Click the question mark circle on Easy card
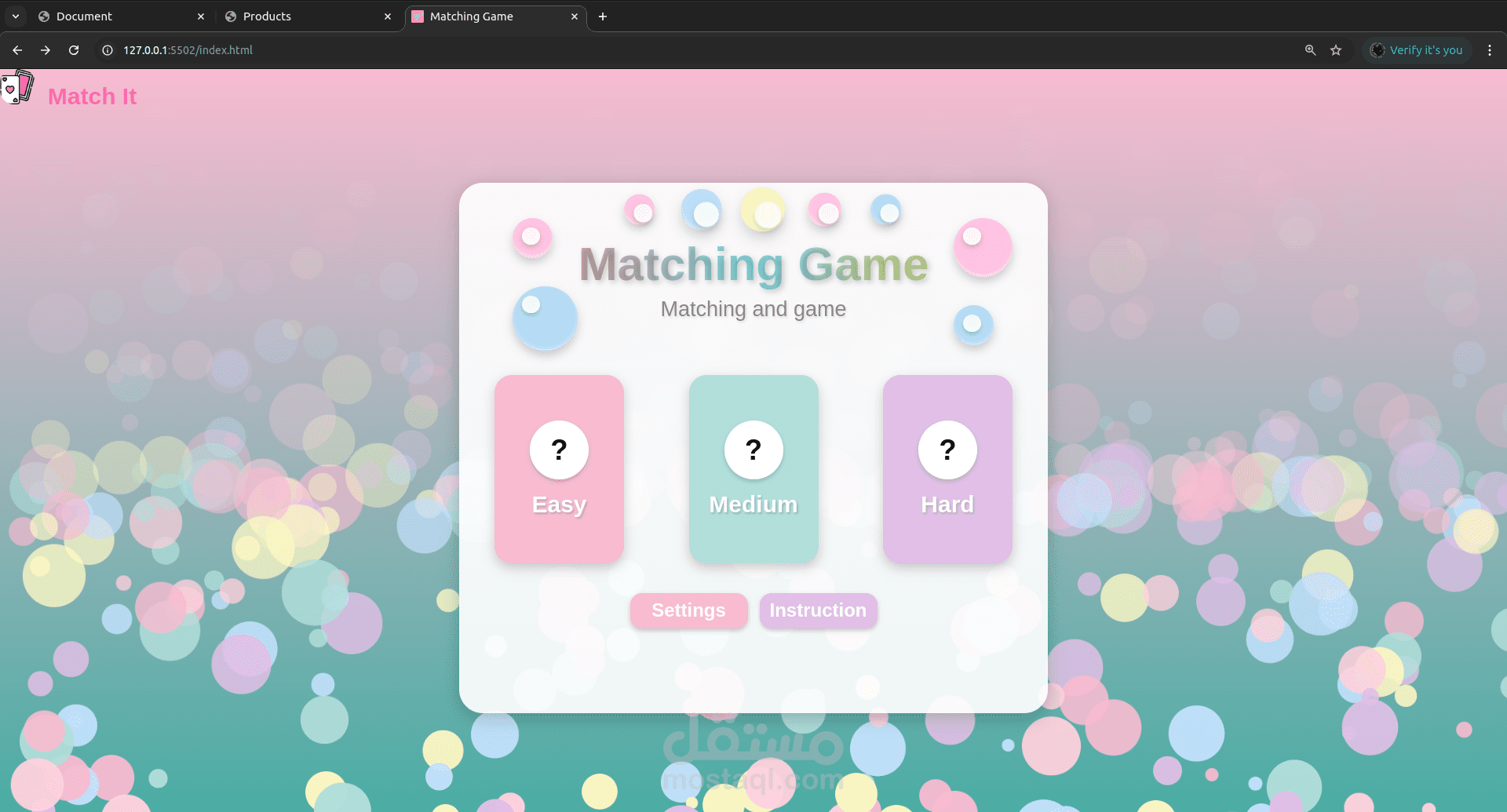The image size is (1507, 812). tap(559, 450)
